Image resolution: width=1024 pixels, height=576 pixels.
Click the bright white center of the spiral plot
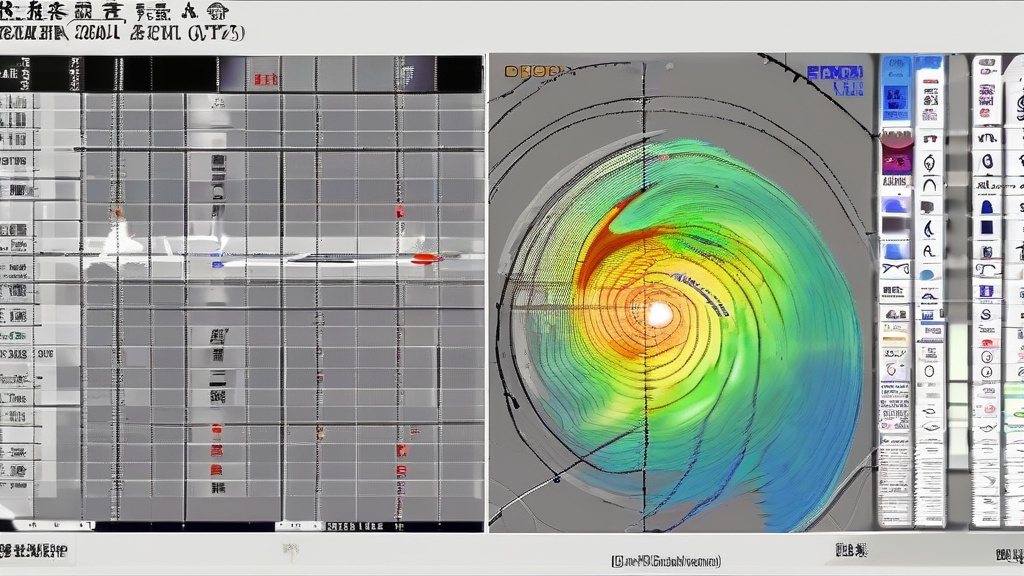tap(659, 314)
